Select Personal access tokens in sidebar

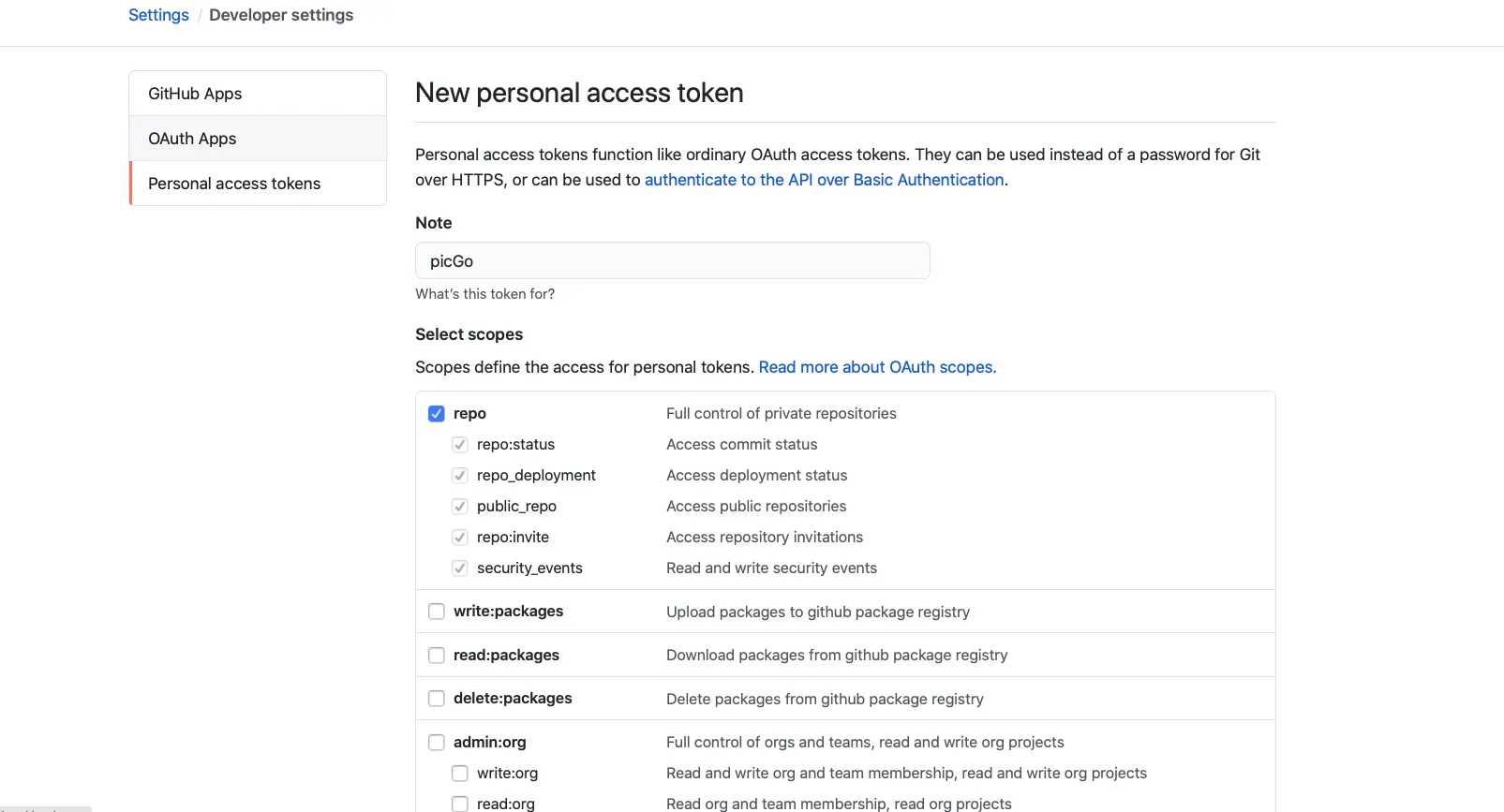[x=234, y=184]
